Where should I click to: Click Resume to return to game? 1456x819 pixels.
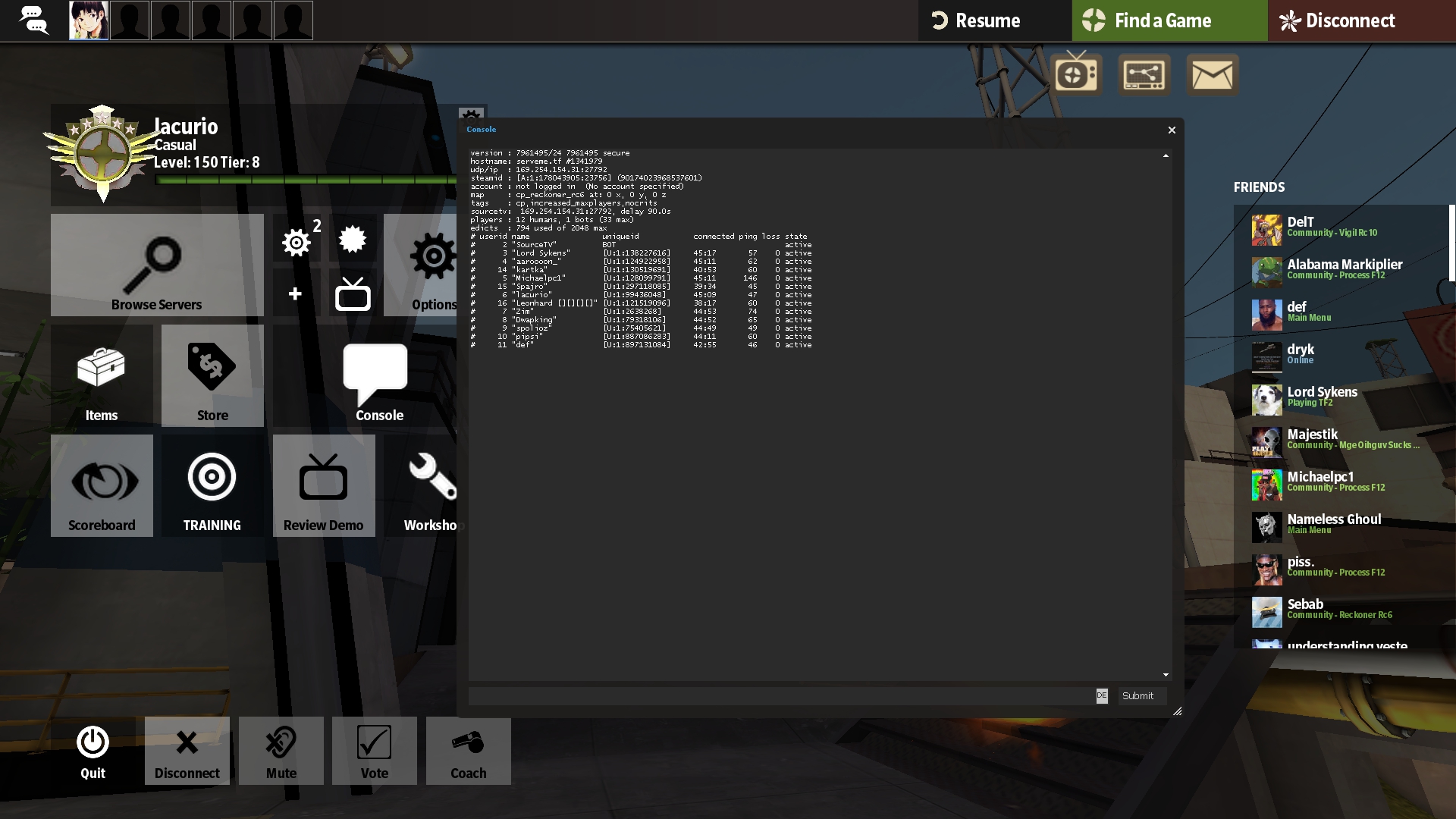tap(995, 20)
